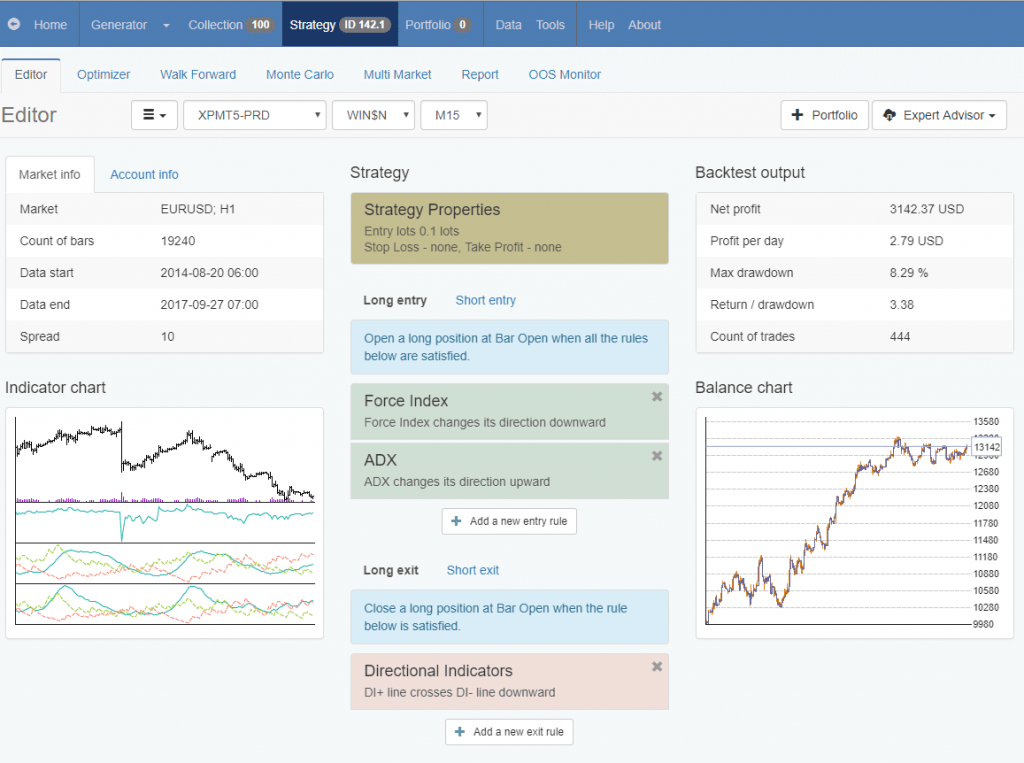Click the Balance chart graph
Viewport: 1024px width, 763px height.
point(838,520)
